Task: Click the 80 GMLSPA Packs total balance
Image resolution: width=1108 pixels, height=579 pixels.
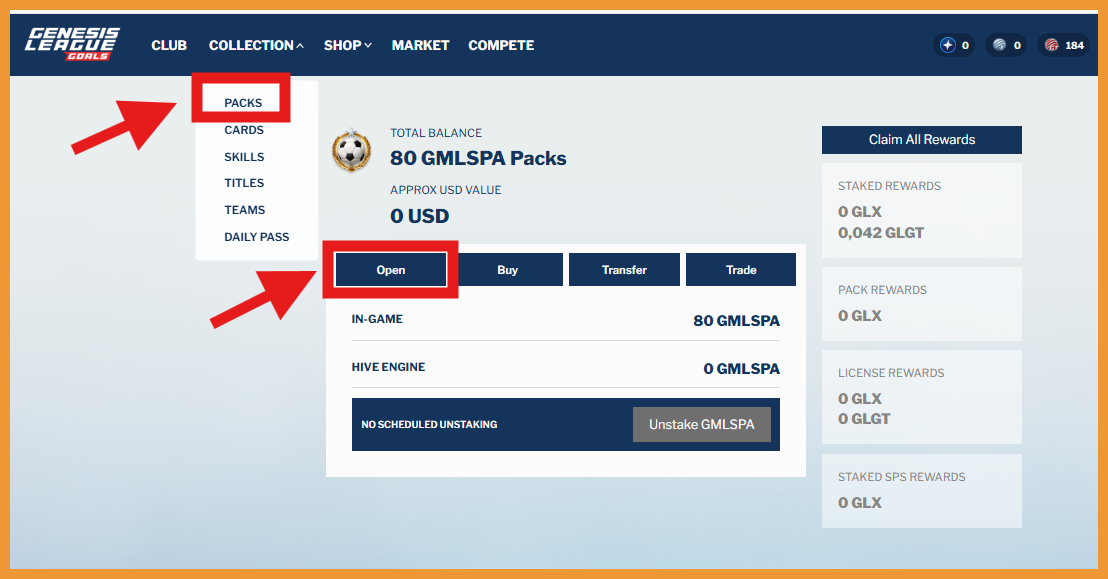Action: coord(478,158)
